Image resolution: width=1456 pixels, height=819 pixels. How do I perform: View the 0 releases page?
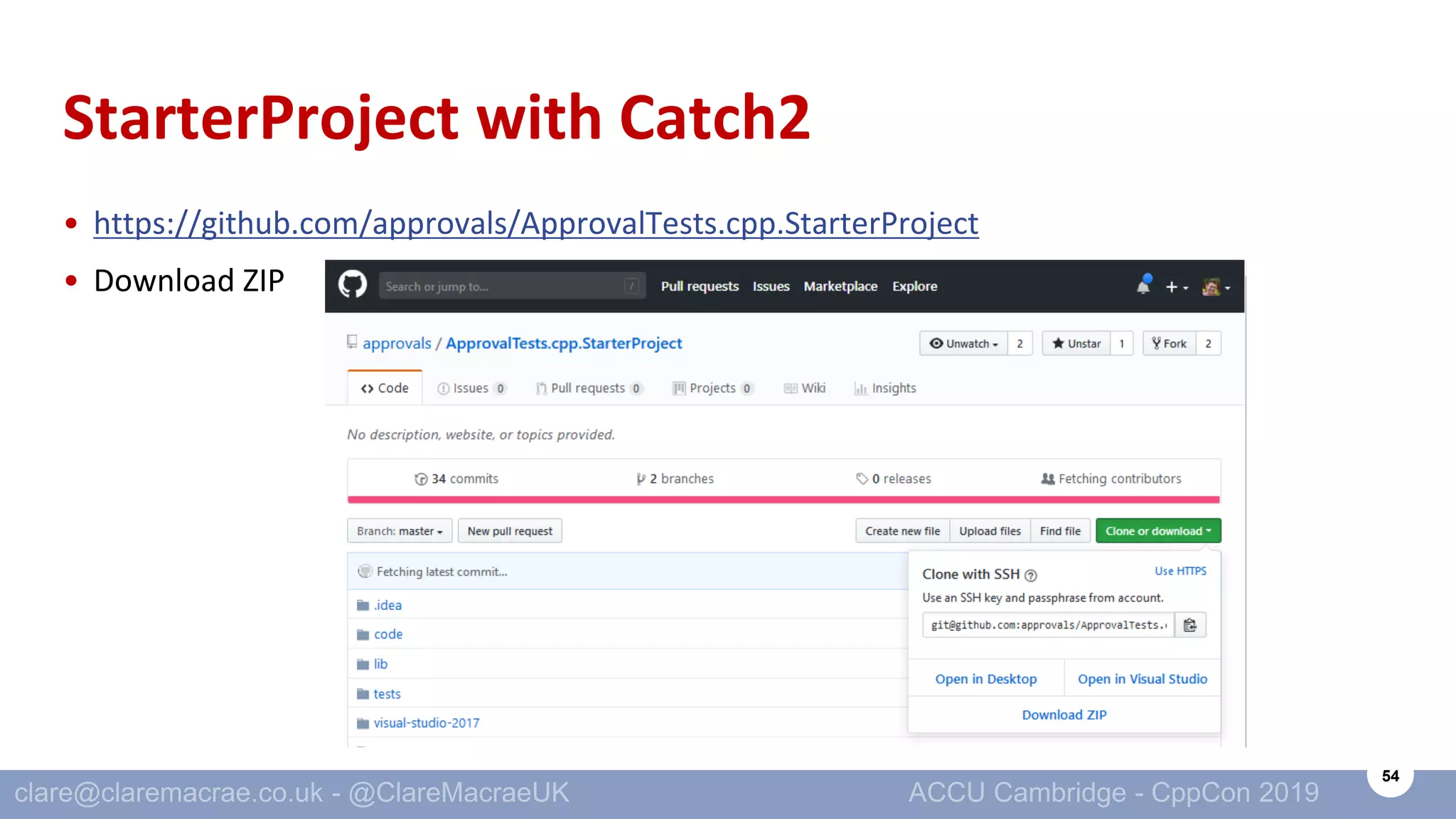click(x=894, y=478)
